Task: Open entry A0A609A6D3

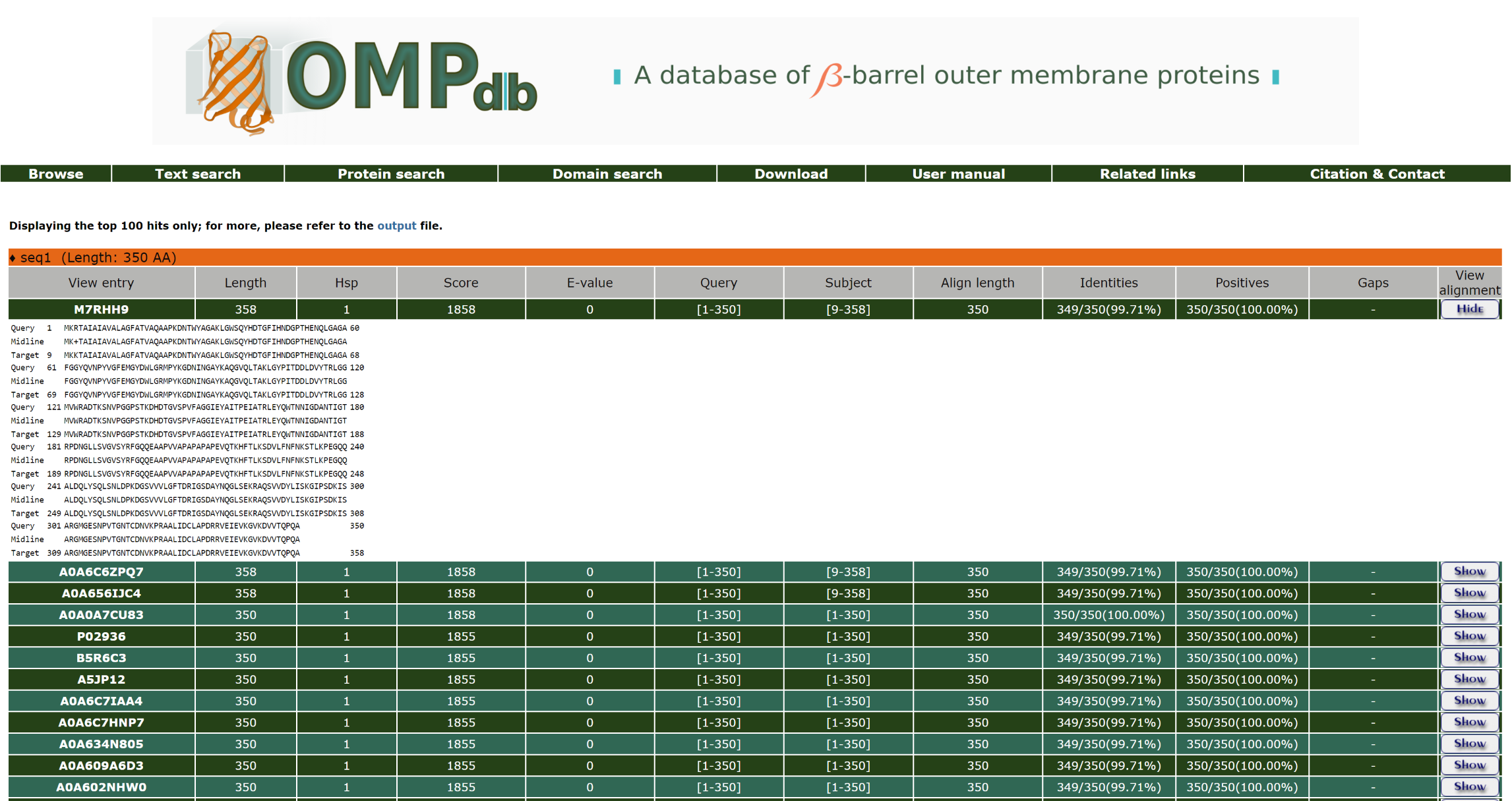Action: [x=101, y=765]
